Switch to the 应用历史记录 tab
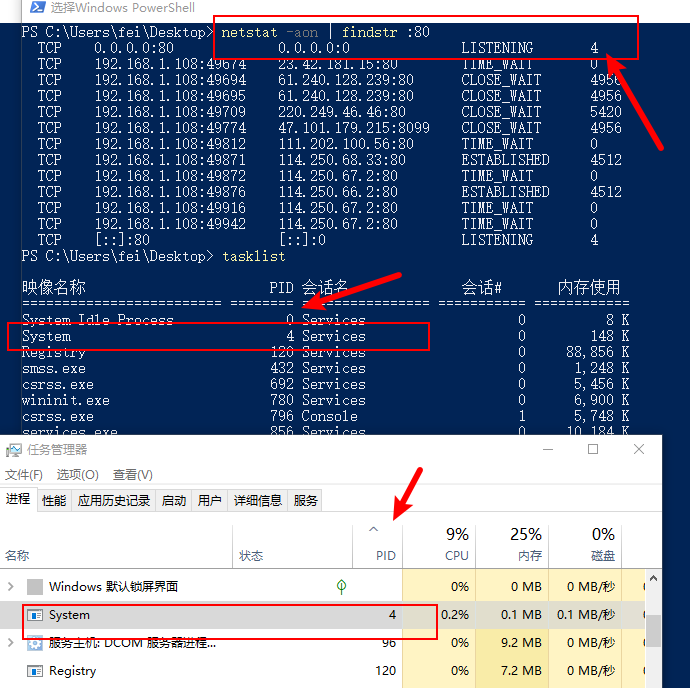 click(x=114, y=500)
